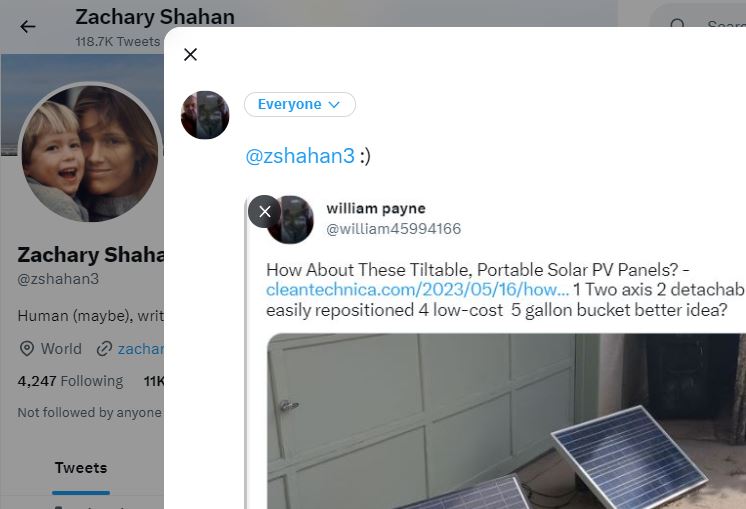Open the zachar… profile website link
Image resolution: width=746 pixels, height=509 pixels.
click(x=140, y=349)
